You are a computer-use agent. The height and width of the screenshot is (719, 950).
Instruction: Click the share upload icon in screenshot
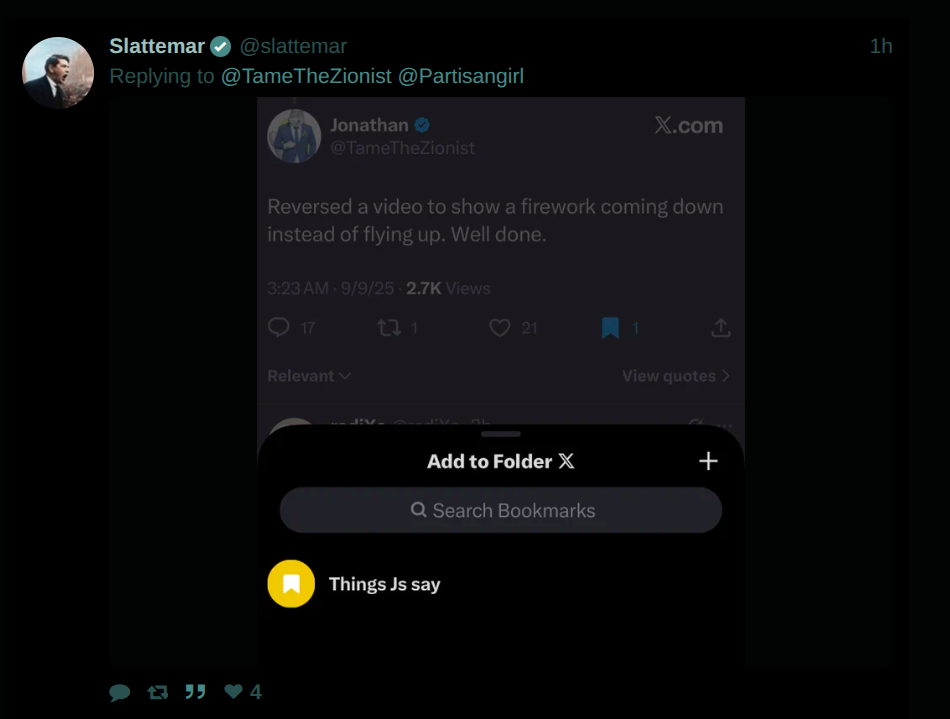(x=720, y=328)
